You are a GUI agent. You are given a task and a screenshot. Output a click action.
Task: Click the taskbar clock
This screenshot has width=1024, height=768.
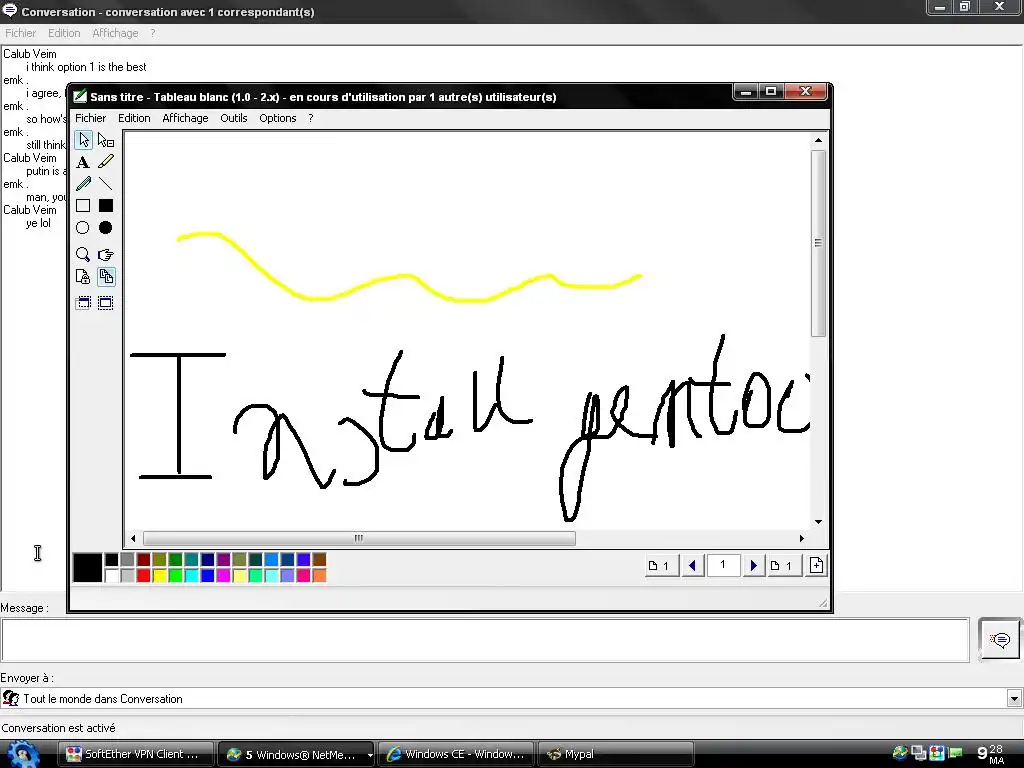990,754
